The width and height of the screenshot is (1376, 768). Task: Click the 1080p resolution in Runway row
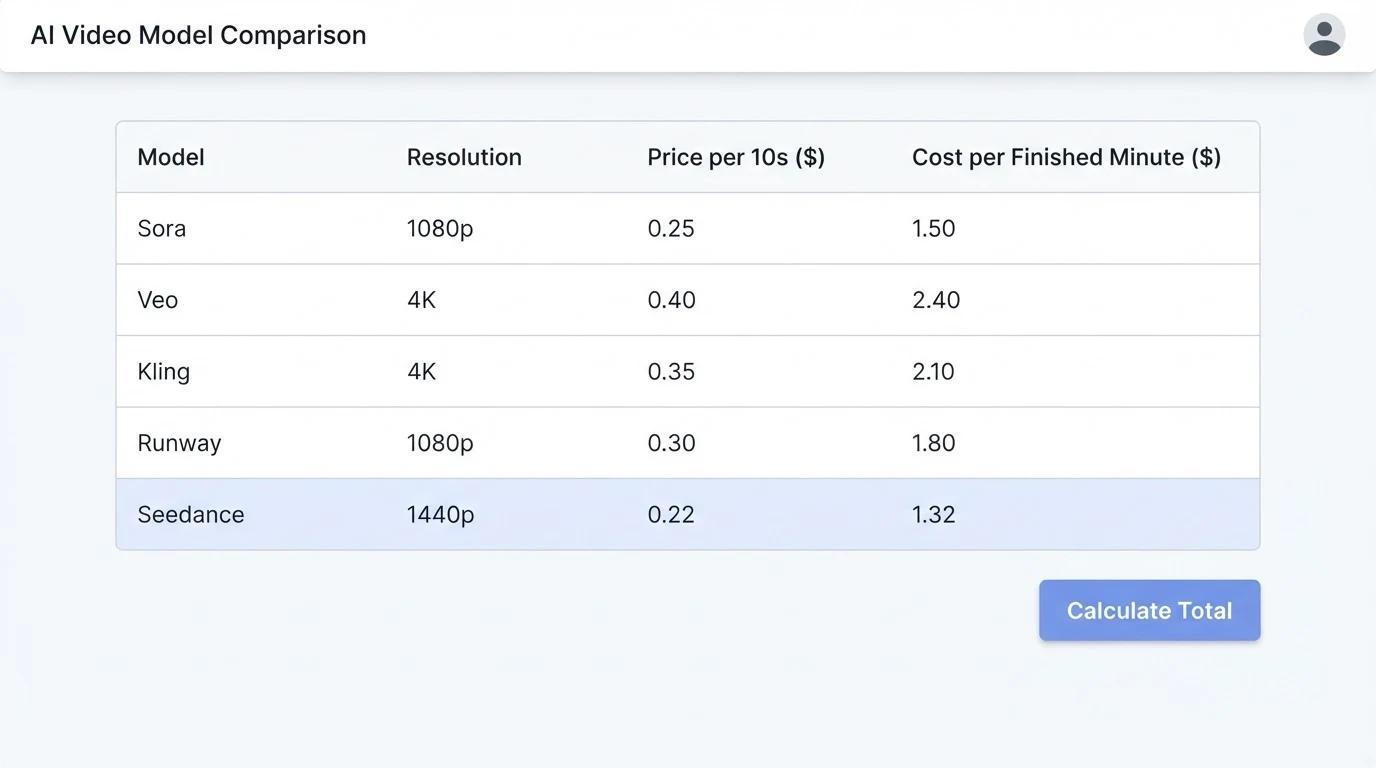(440, 444)
